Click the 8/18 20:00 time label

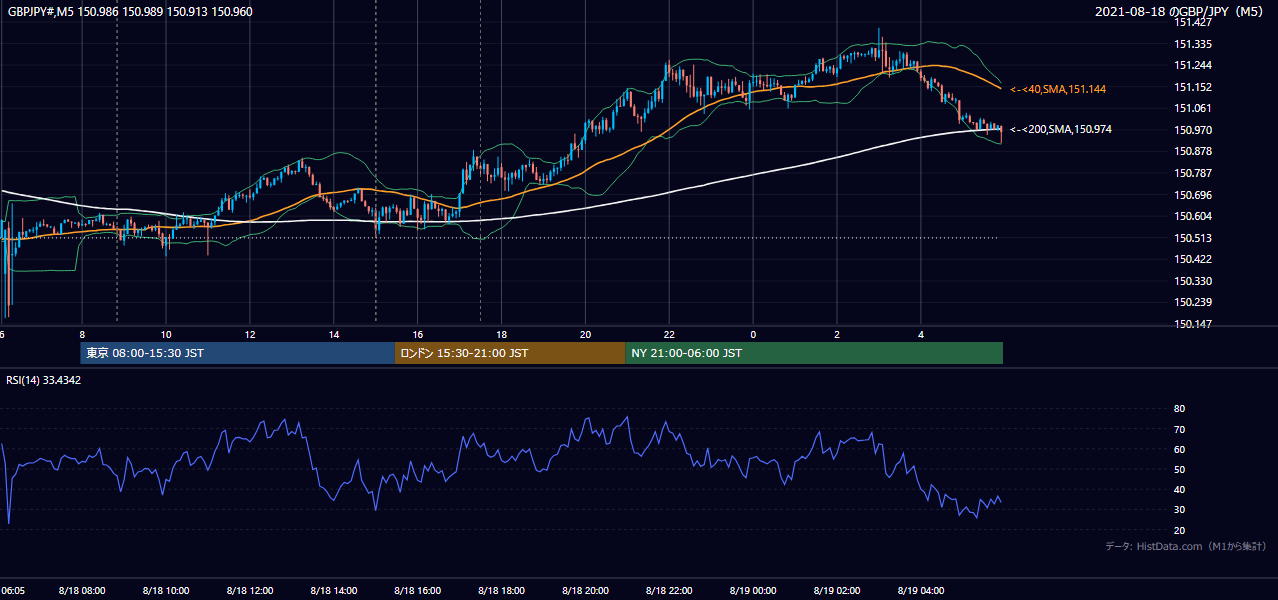586,591
